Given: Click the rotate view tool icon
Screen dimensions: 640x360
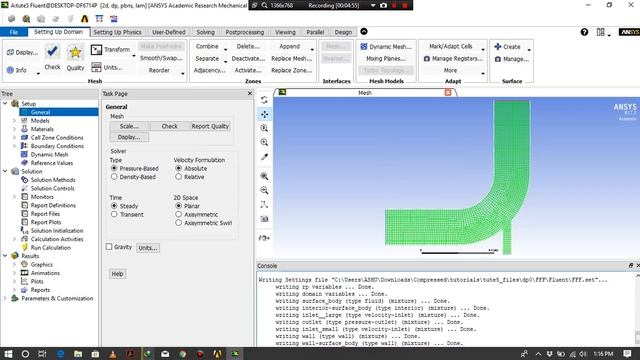Looking at the screenshot, I should [264, 100].
